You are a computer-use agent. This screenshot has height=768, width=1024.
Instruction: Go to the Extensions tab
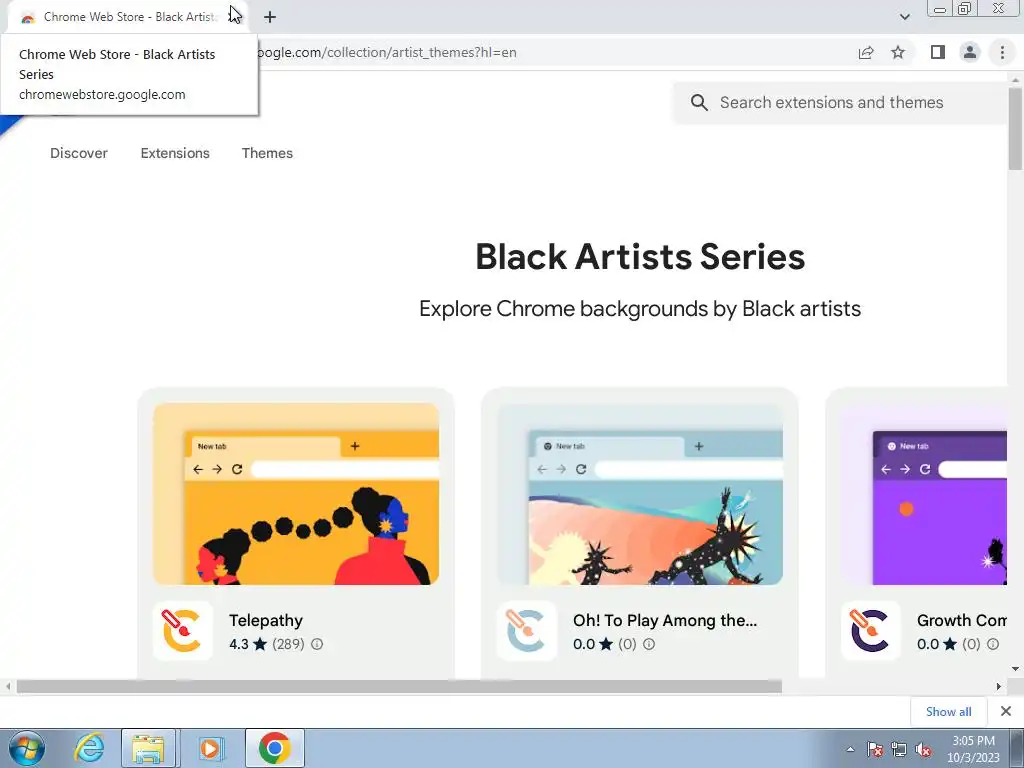coord(175,153)
